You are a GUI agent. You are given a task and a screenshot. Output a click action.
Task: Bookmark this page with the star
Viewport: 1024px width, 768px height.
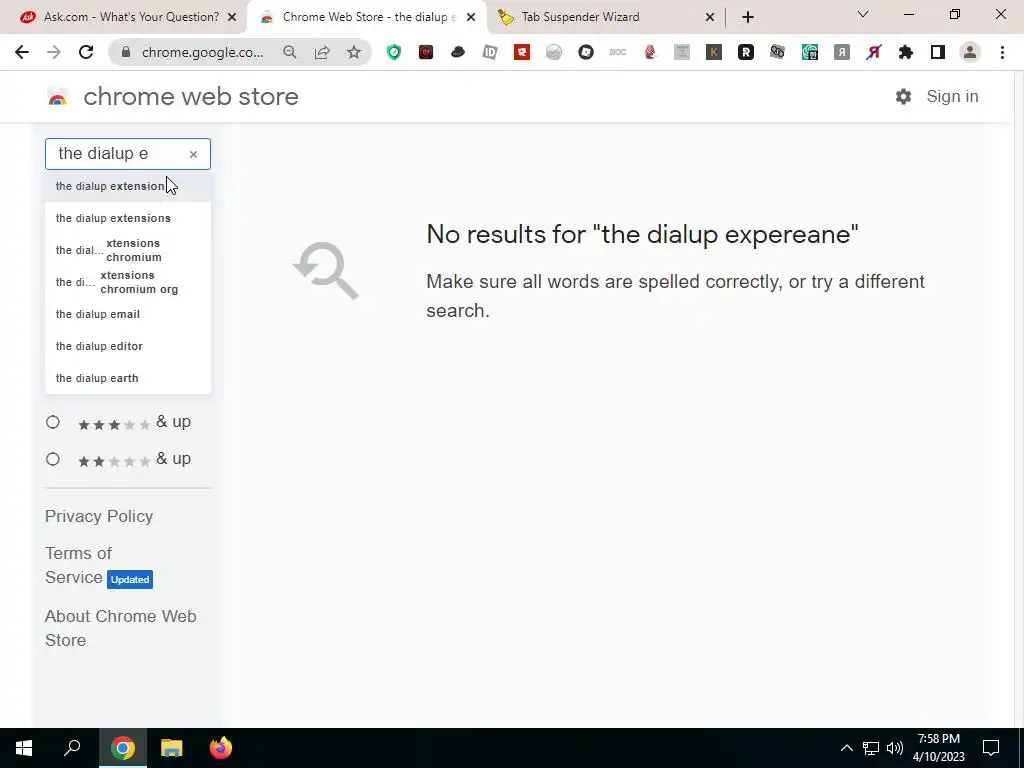(x=354, y=52)
